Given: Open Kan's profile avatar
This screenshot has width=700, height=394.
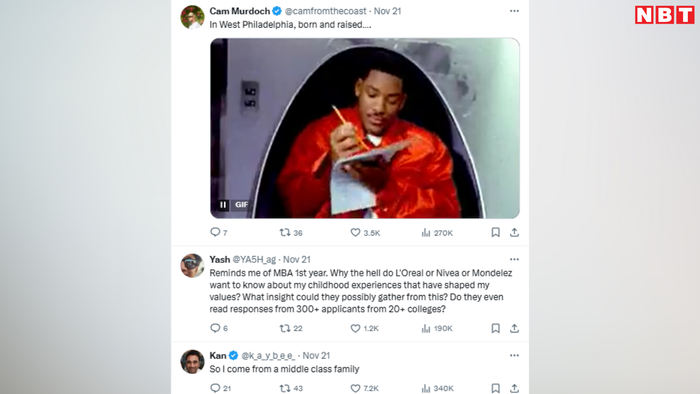Looking at the screenshot, I should tap(192, 361).
